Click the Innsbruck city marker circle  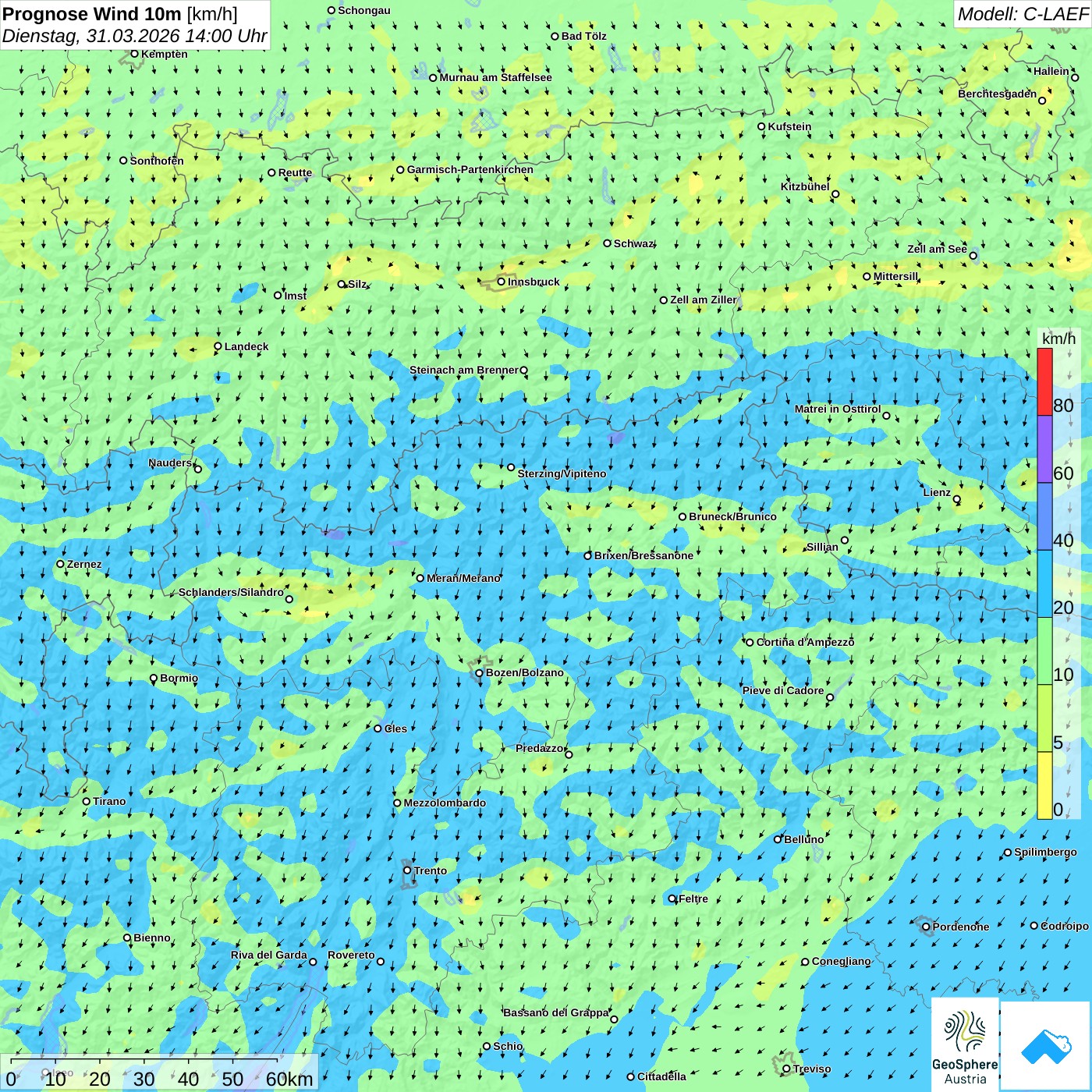tap(502, 282)
